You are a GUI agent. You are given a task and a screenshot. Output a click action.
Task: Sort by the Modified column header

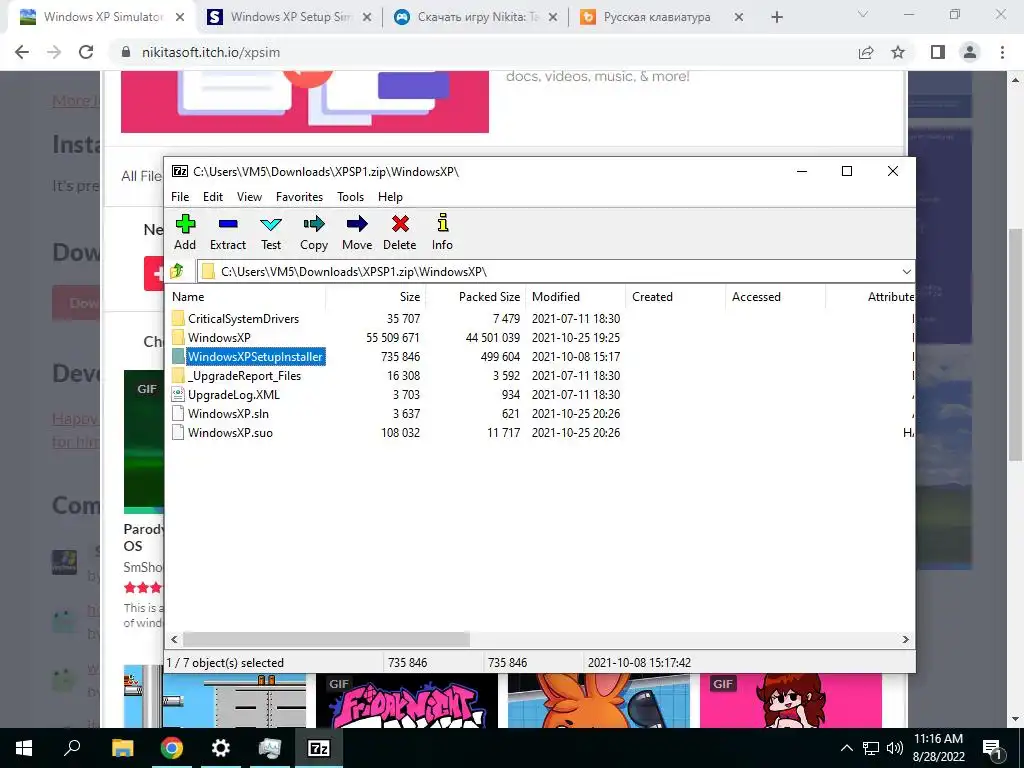point(575,296)
